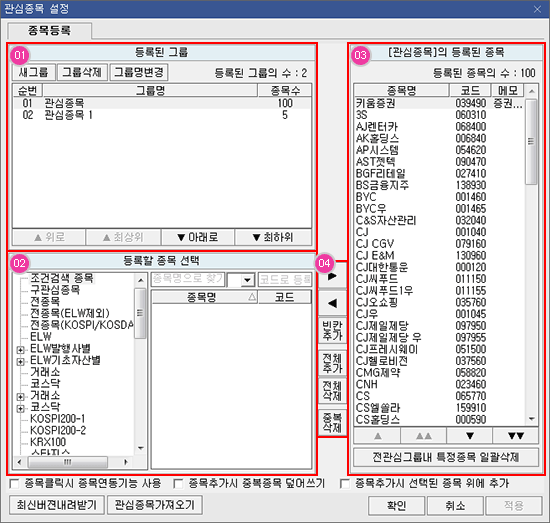The width and height of the screenshot is (550, 523).
Task: Check 종목추가시 선택된 종목 위에 추가
Action: [x=345, y=484]
